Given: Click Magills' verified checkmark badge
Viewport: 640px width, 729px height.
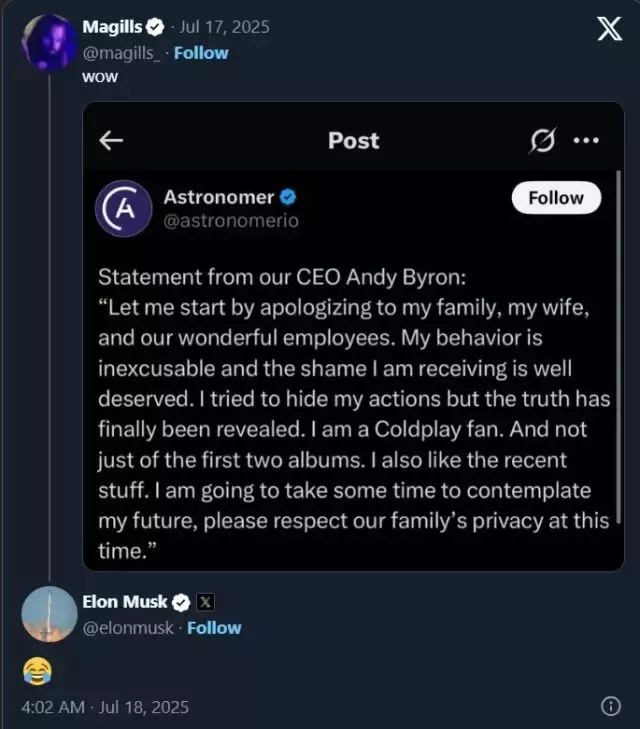Looking at the screenshot, I should (156, 27).
